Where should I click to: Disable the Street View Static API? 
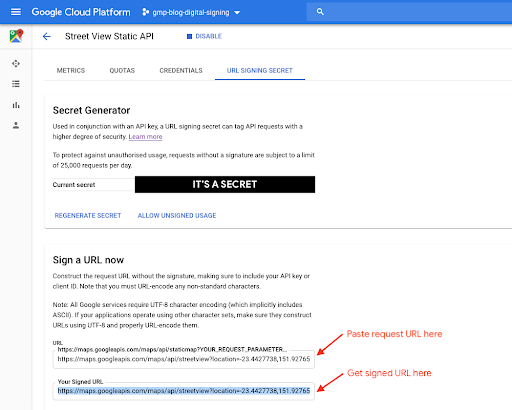pos(204,36)
